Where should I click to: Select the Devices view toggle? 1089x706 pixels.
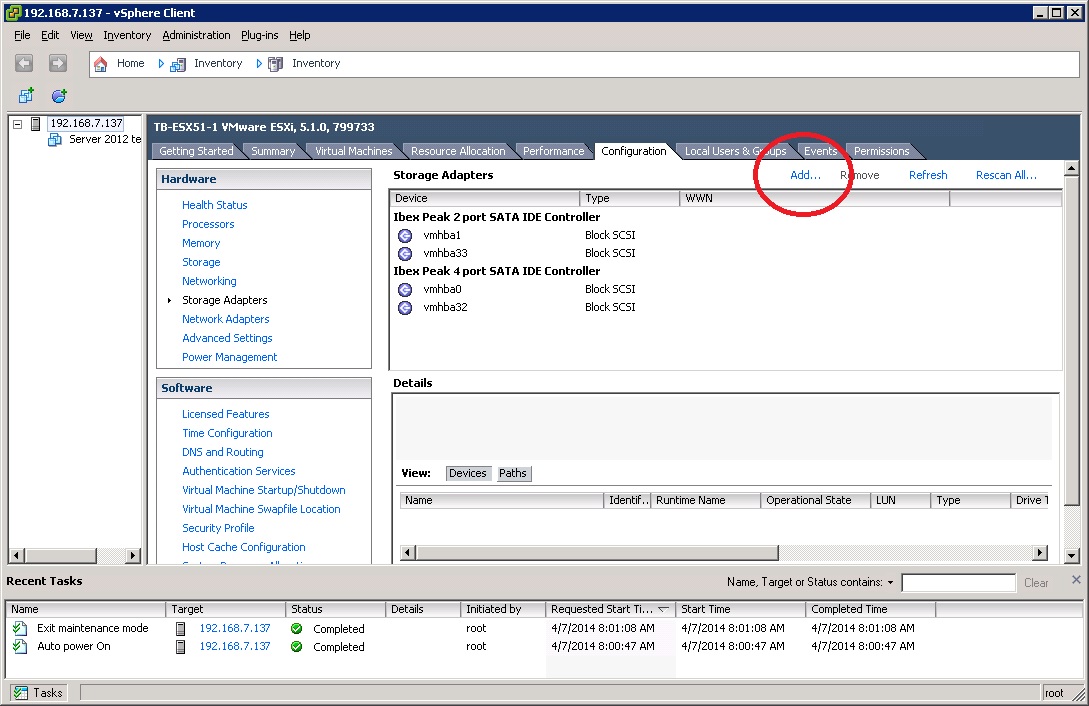tap(468, 473)
